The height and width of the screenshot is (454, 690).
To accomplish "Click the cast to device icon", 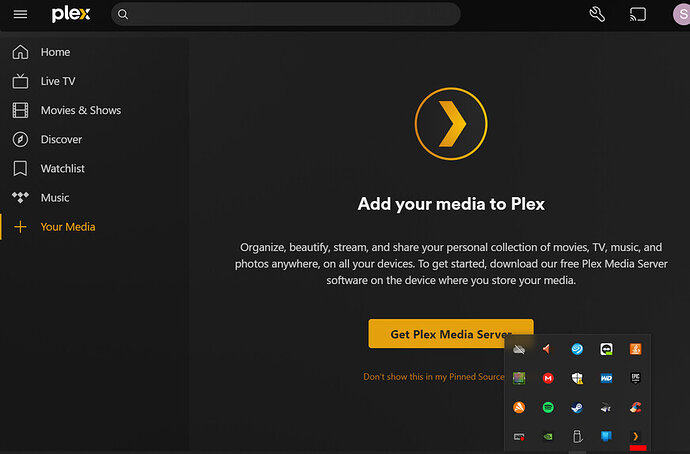I will [x=638, y=15].
